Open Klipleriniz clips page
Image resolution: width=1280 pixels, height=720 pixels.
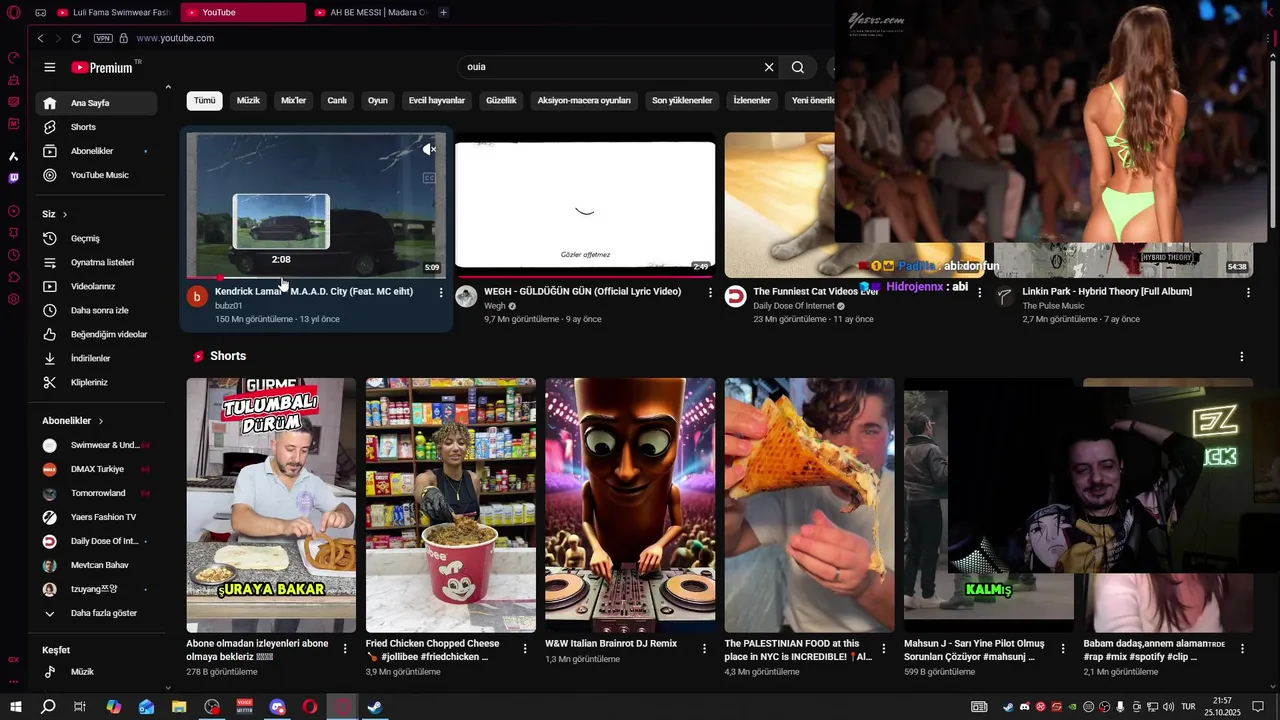click(x=96, y=382)
